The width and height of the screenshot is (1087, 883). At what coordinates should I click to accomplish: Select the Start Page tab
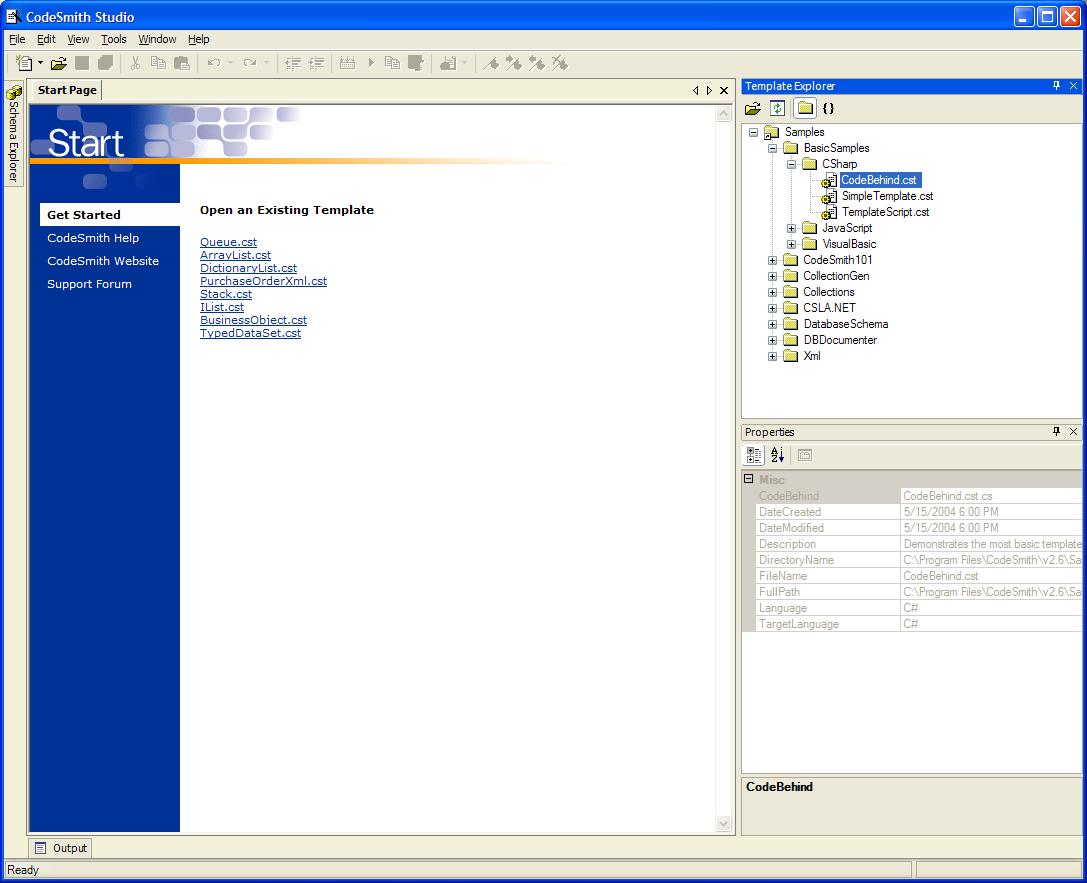point(67,90)
